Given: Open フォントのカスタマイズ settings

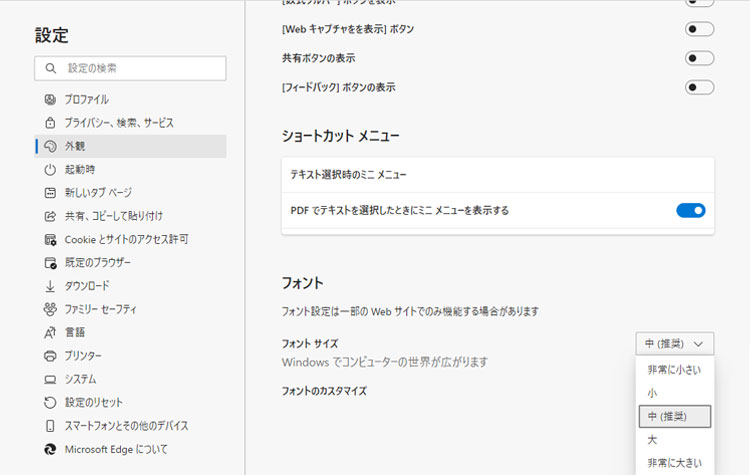Looking at the screenshot, I should tap(324, 391).
